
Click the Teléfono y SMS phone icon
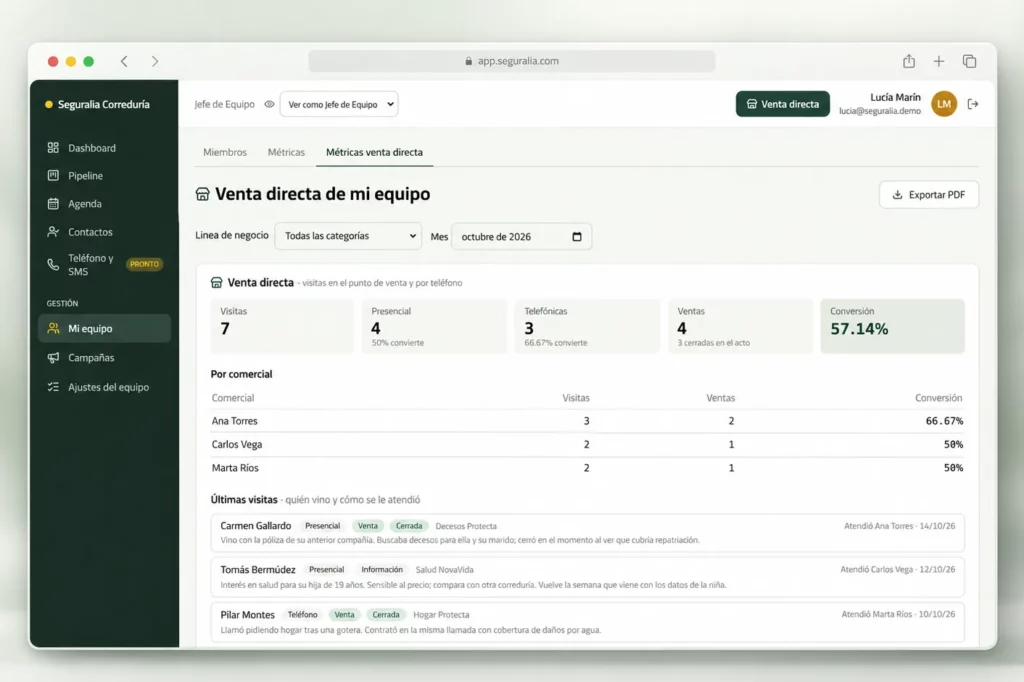[x=54, y=265]
